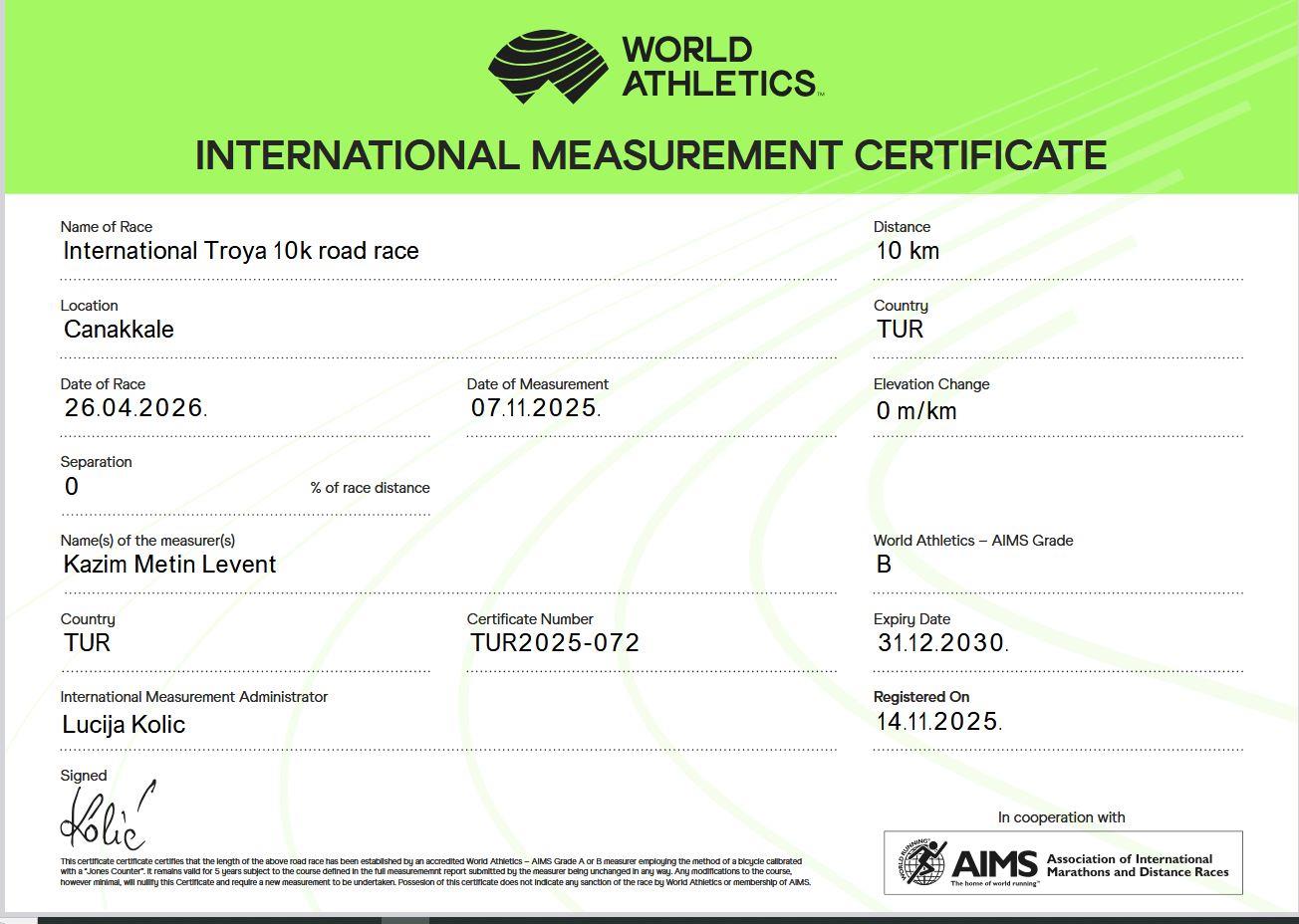Click the Location field with Canakkale

pyautogui.click(x=119, y=330)
